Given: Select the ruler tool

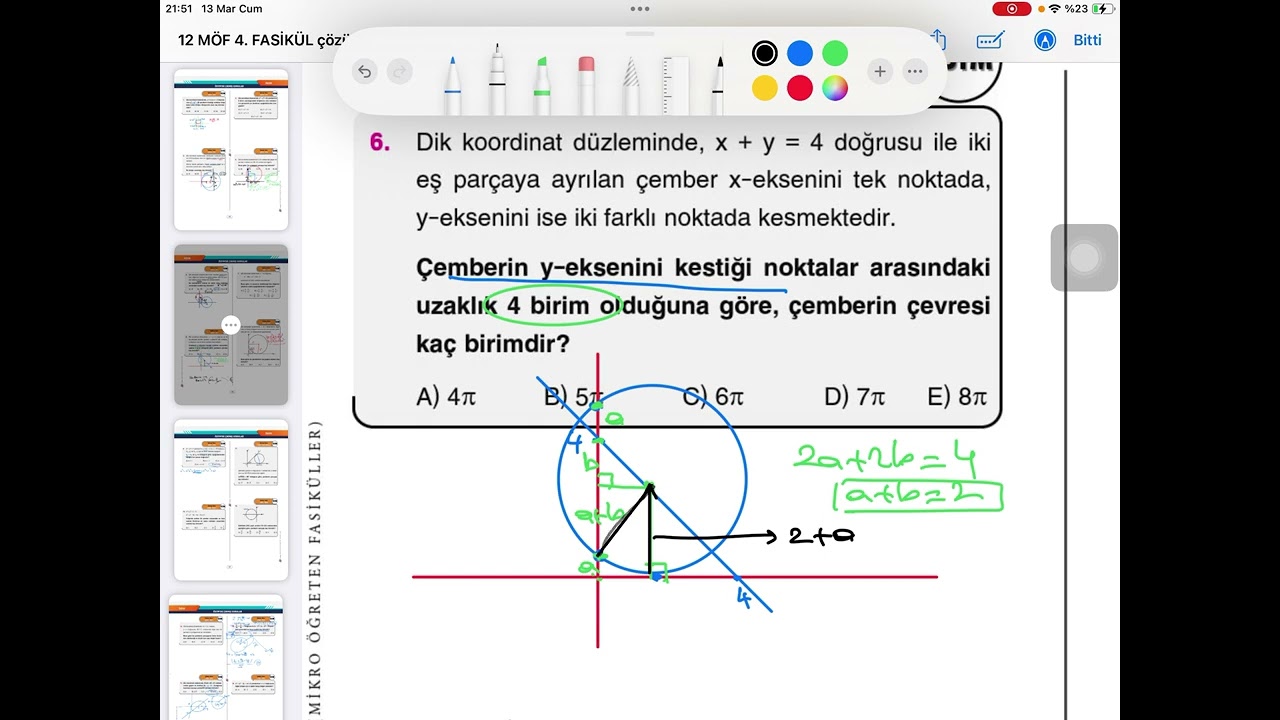Looking at the screenshot, I should click(676, 84).
